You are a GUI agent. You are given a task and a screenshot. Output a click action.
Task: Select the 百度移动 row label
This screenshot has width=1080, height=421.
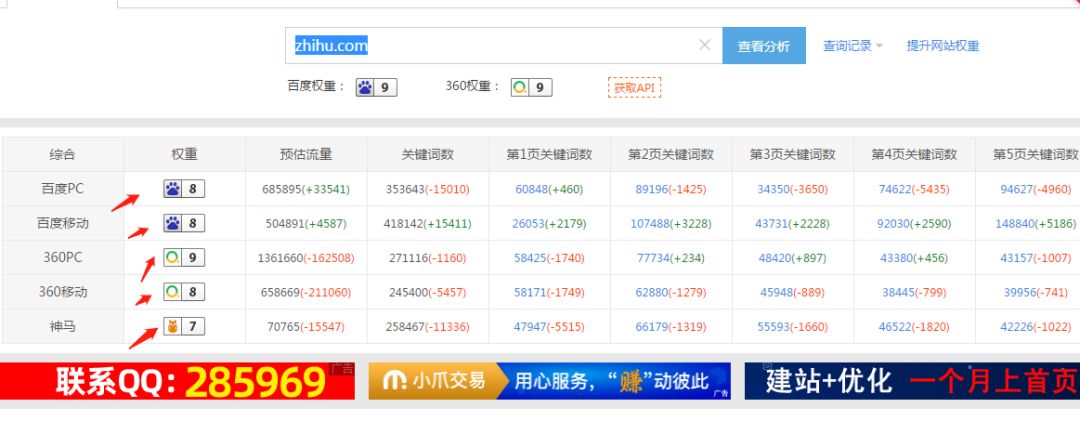click(x=63, y=223)
